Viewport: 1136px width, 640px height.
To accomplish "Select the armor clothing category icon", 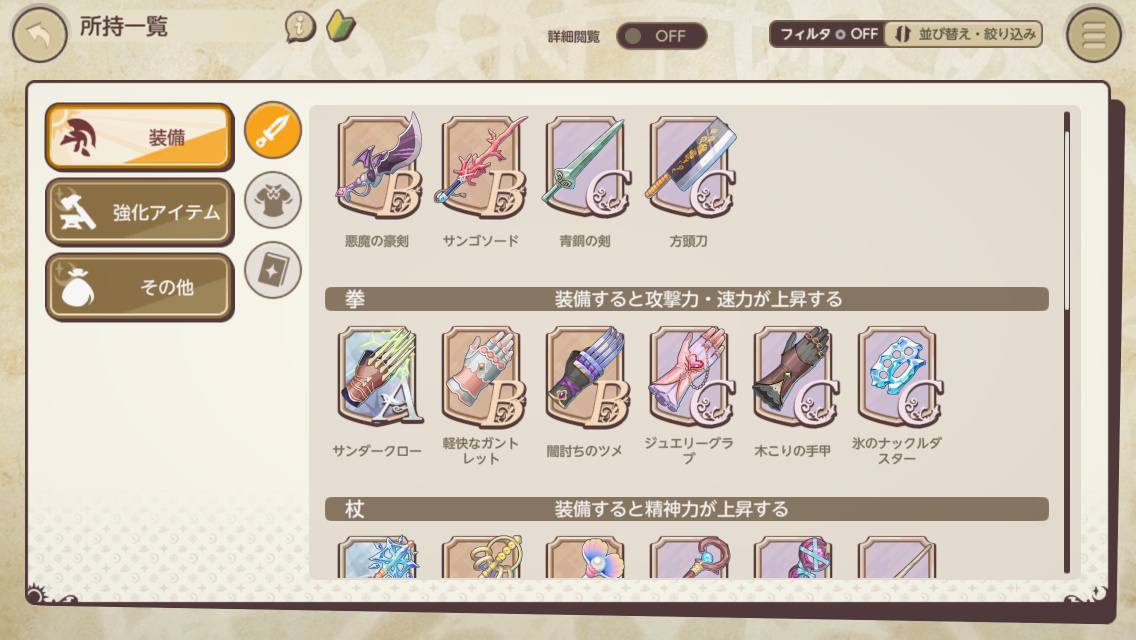I will coord(273,200).
